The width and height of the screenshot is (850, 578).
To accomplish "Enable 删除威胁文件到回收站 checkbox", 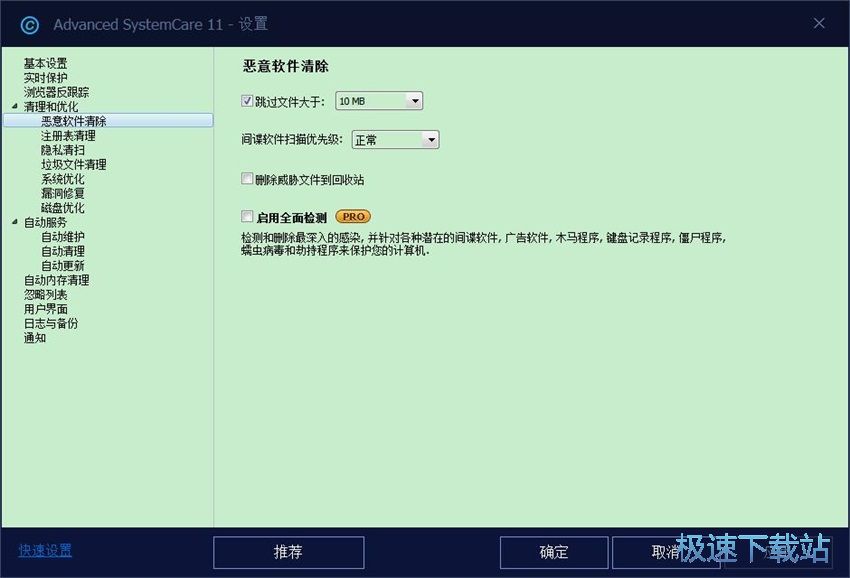I will 247,178.
